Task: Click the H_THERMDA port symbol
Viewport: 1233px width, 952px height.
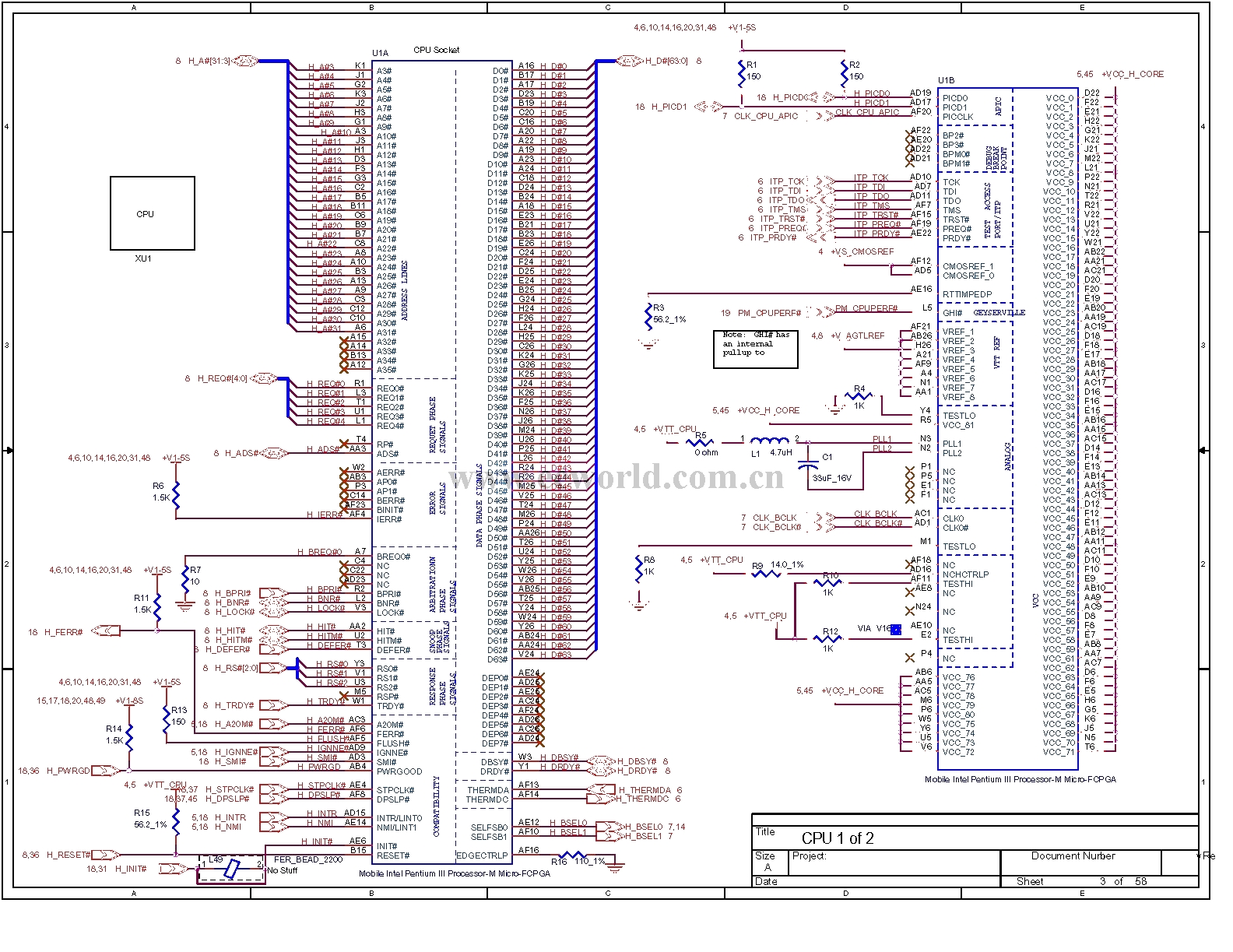Action: tap(601, 789)
